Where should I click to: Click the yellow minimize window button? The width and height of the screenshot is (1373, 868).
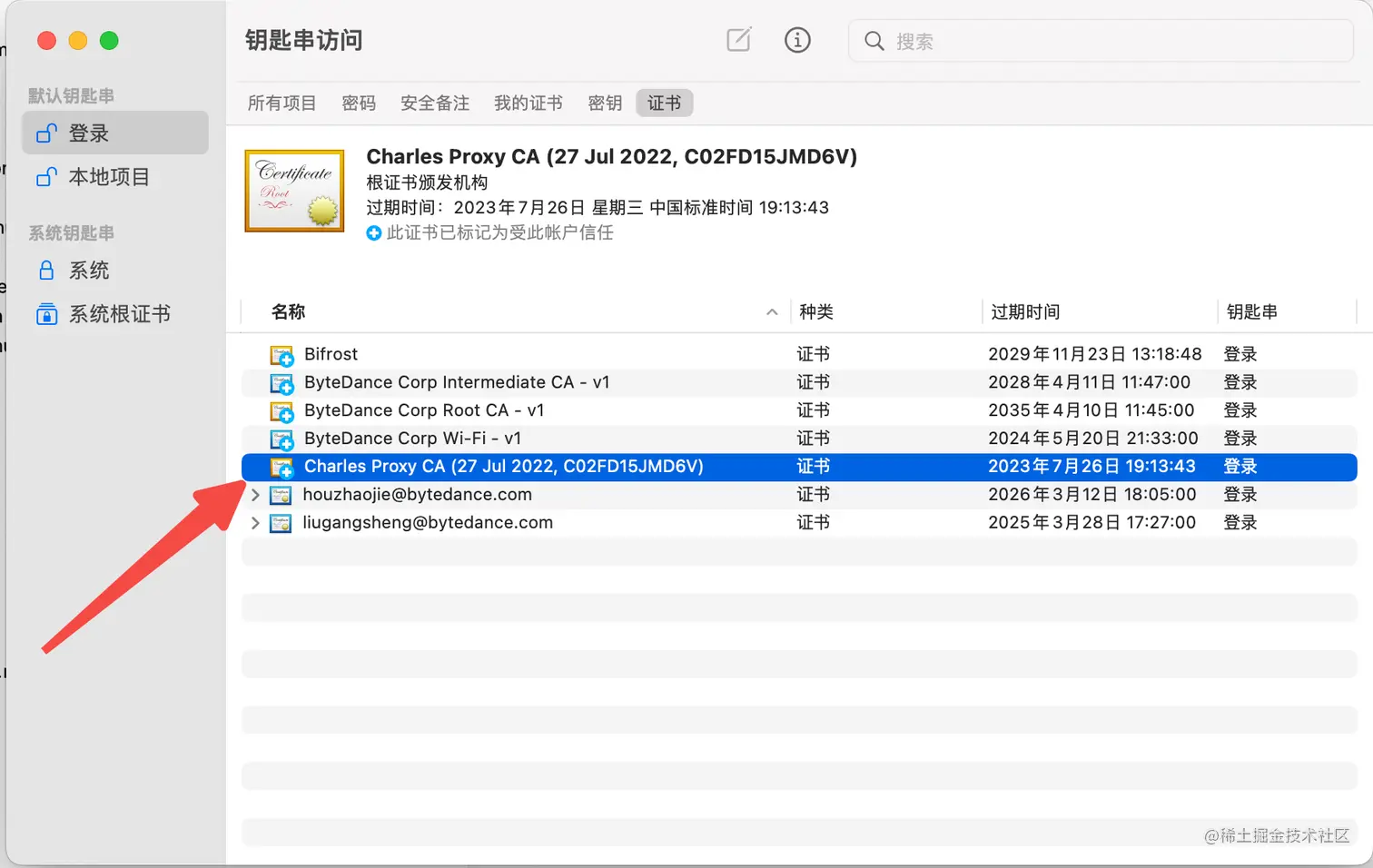pyautogui.click(x=78, y=41)
